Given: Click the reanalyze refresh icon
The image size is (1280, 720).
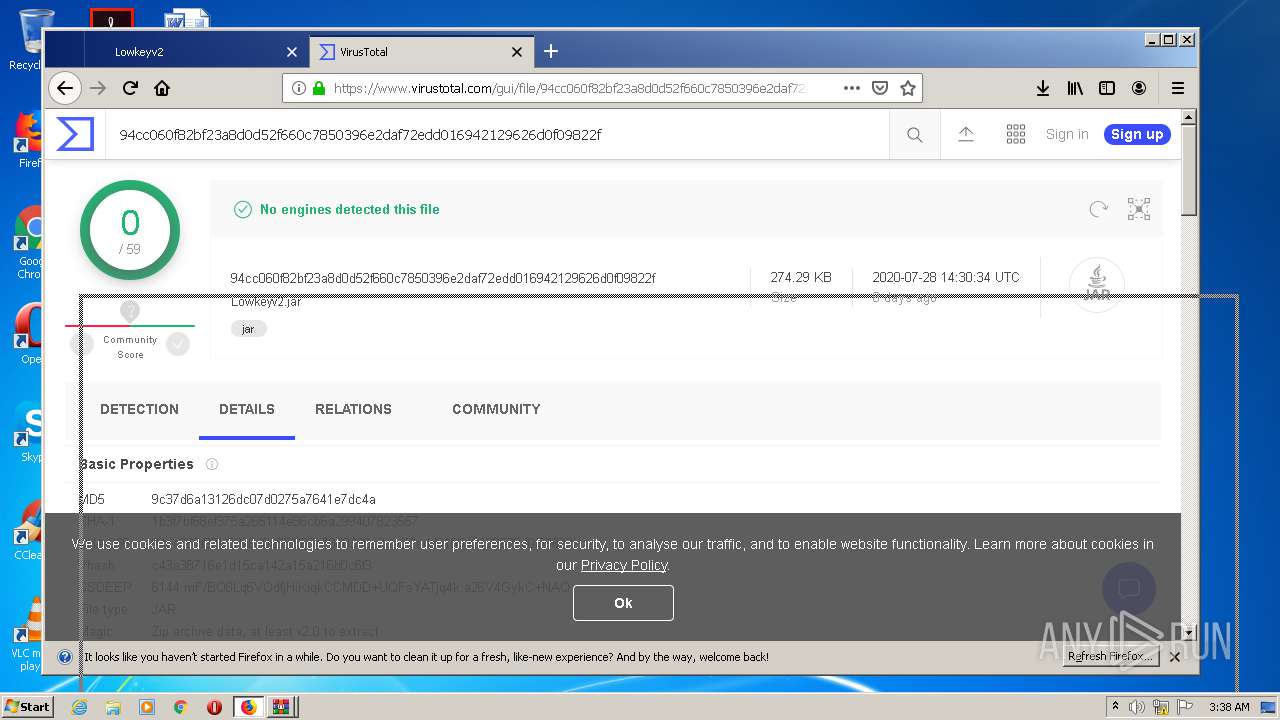Looking at the screenshot, I should coord(1098,209).
